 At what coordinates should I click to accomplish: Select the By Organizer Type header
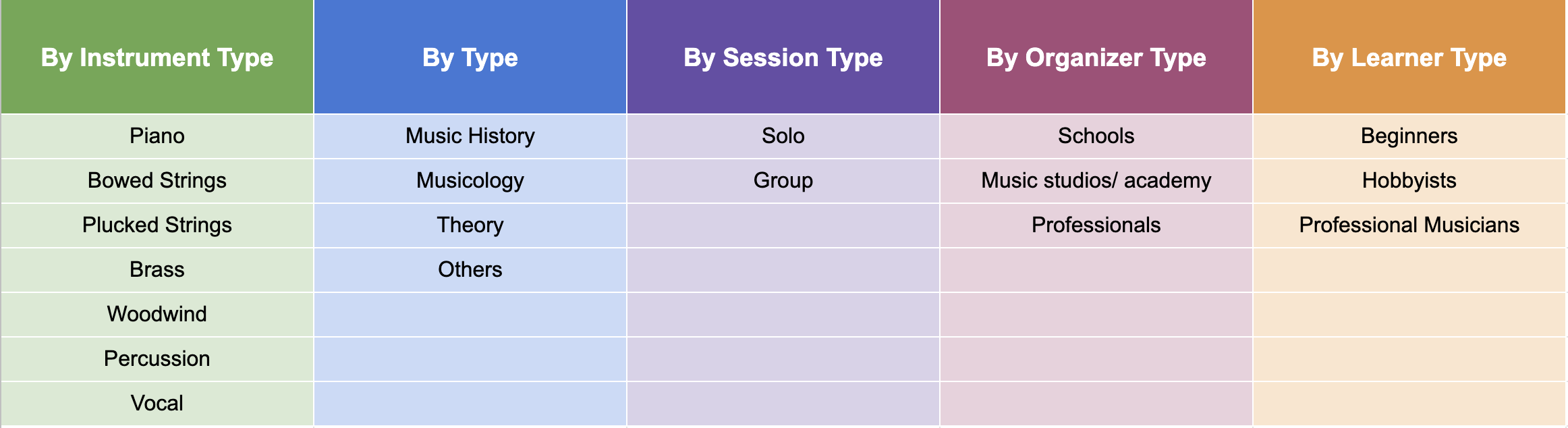tap(1096, 58)
